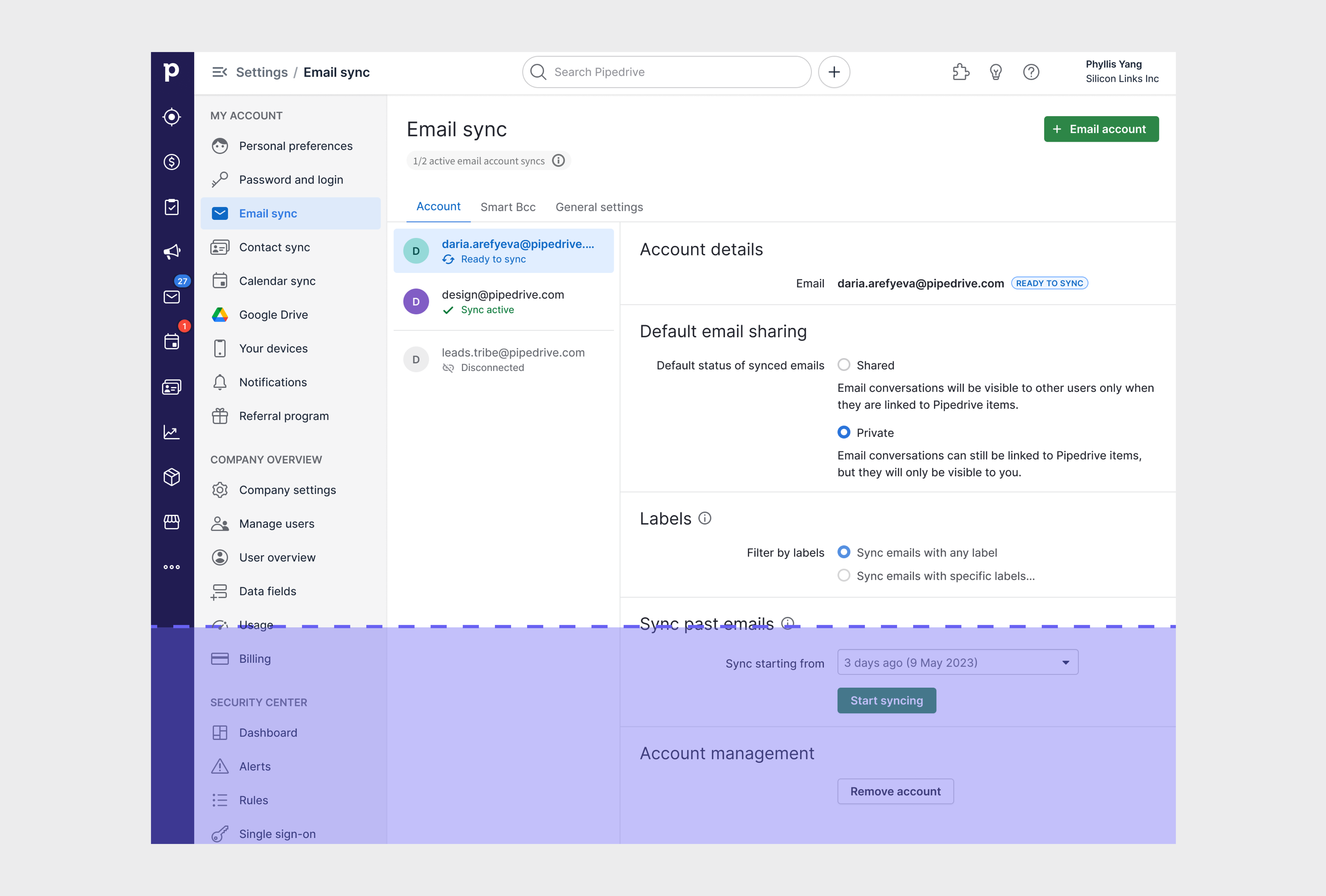This screenshot has height=896, width=1326.
Task: Select the Shared status for synced emails
Action: 844,365
